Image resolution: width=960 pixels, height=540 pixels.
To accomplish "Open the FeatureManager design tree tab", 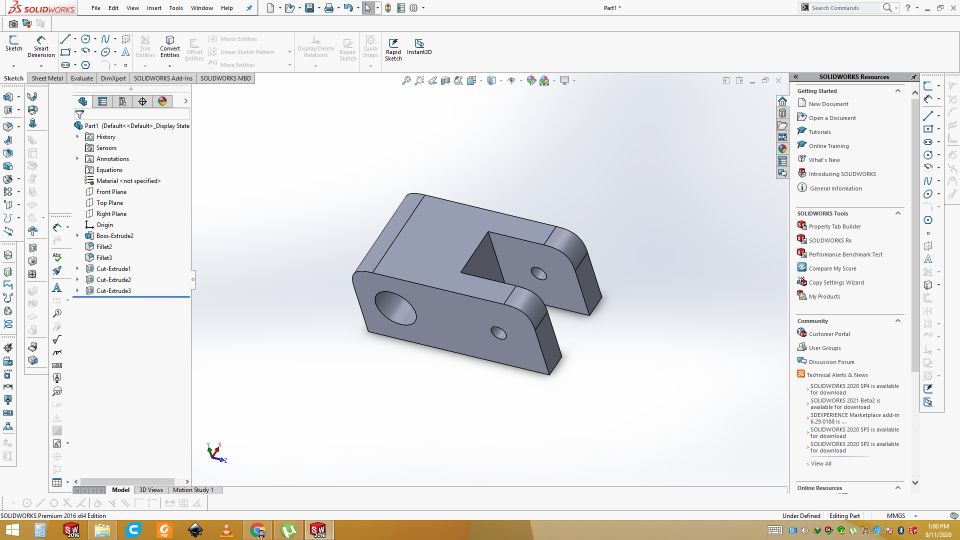I will 83,101.
